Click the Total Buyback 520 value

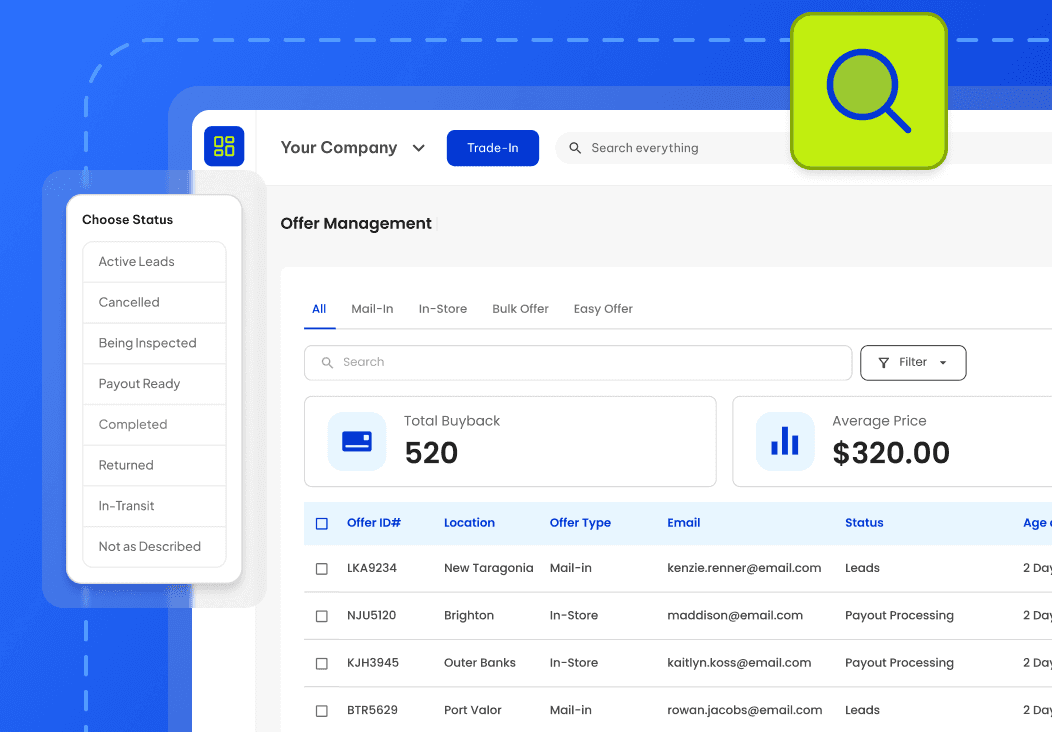pos(431,453)
